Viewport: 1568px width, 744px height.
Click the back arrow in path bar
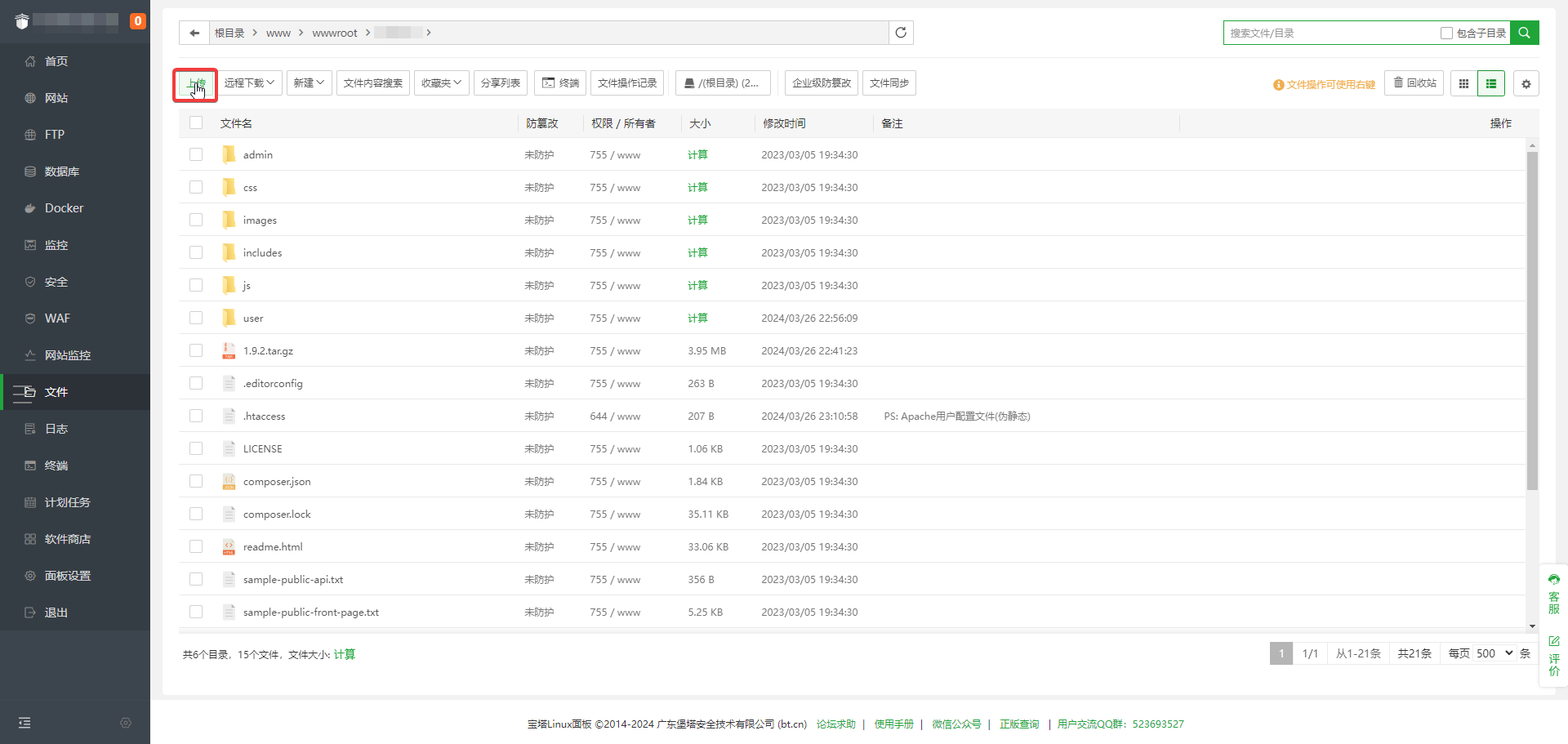pos(194,33)
